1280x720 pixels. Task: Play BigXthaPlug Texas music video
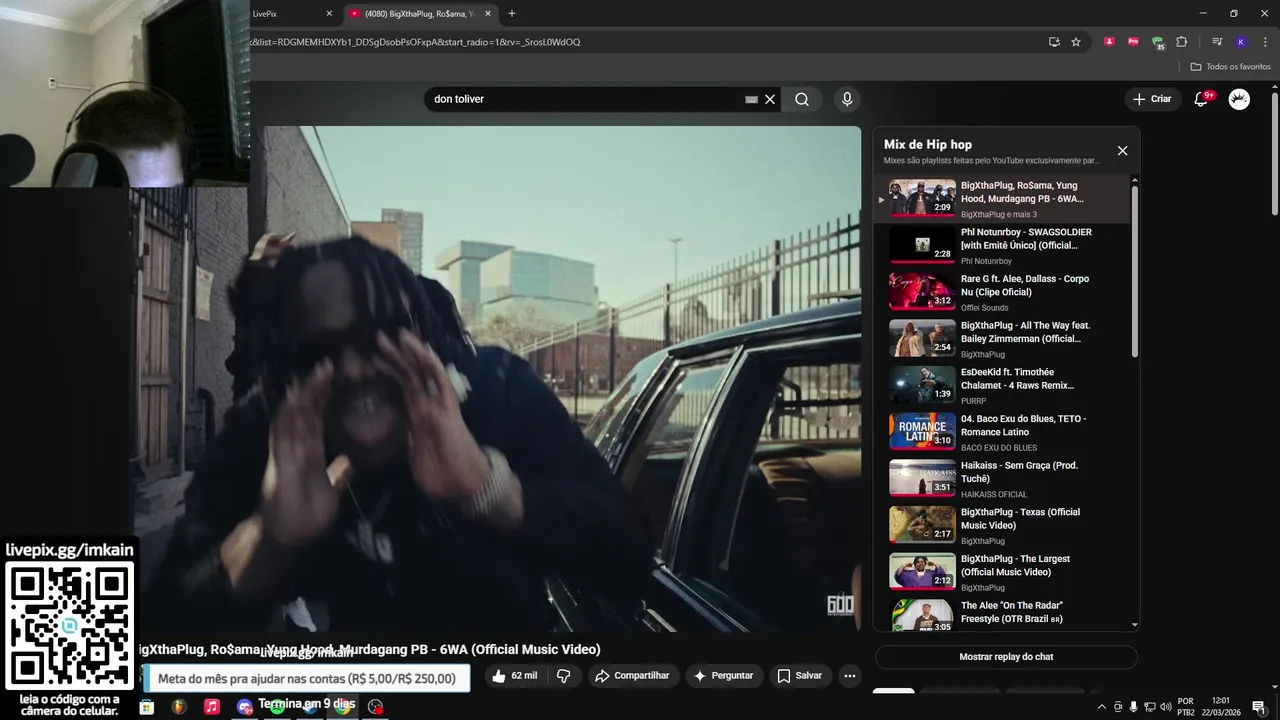coord(1002,526)
